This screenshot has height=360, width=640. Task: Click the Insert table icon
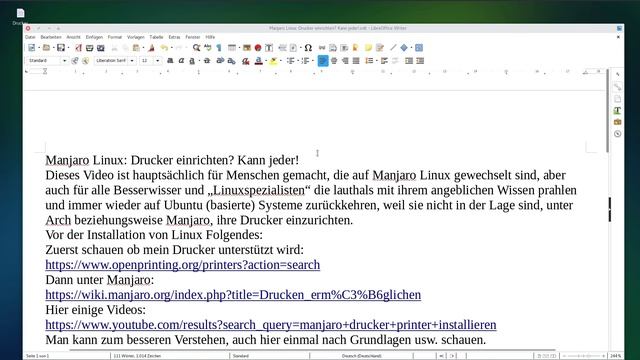coord(232,48)
